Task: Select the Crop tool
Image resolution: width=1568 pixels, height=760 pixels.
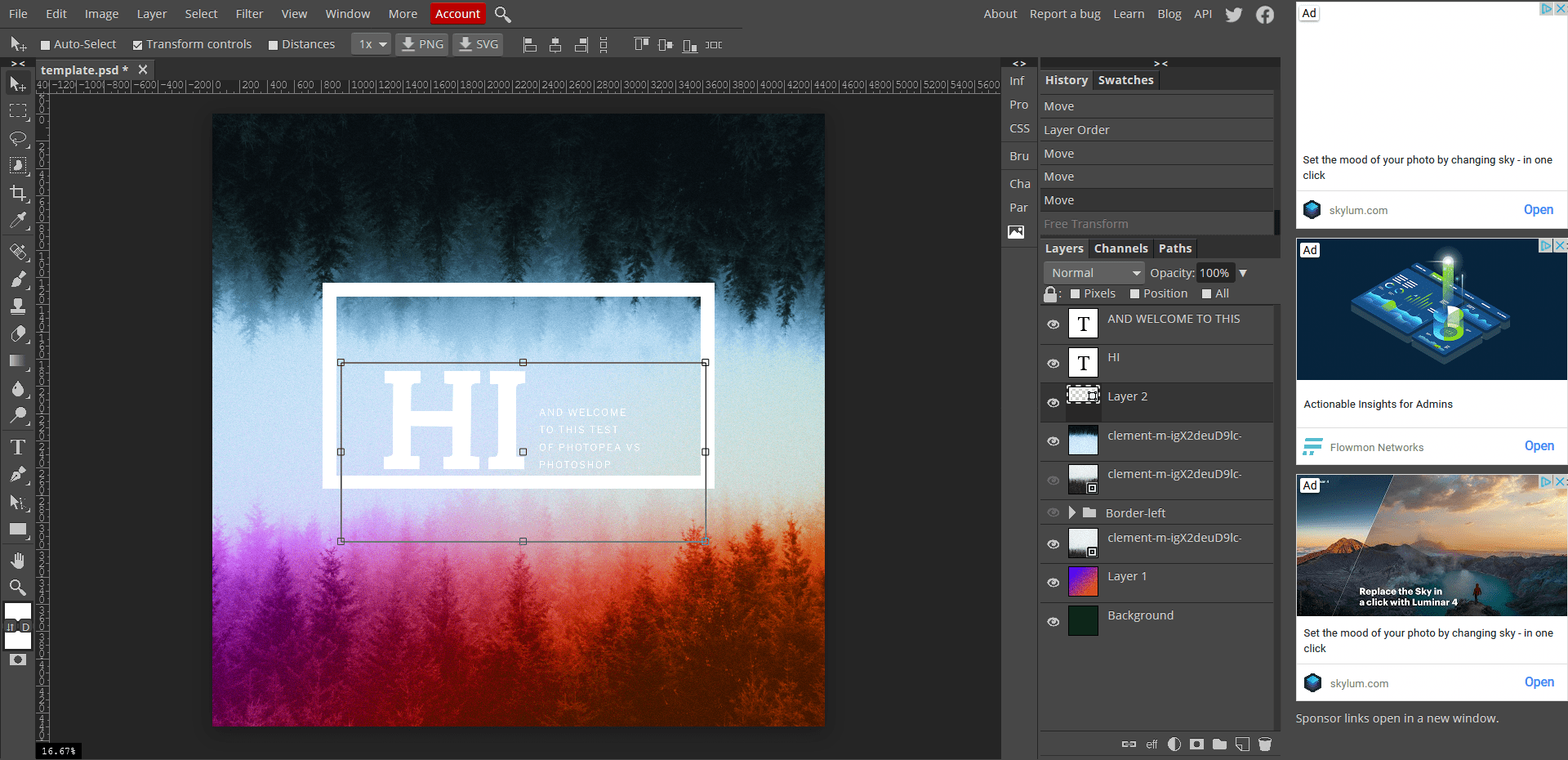Action: (x=18, y=194)
